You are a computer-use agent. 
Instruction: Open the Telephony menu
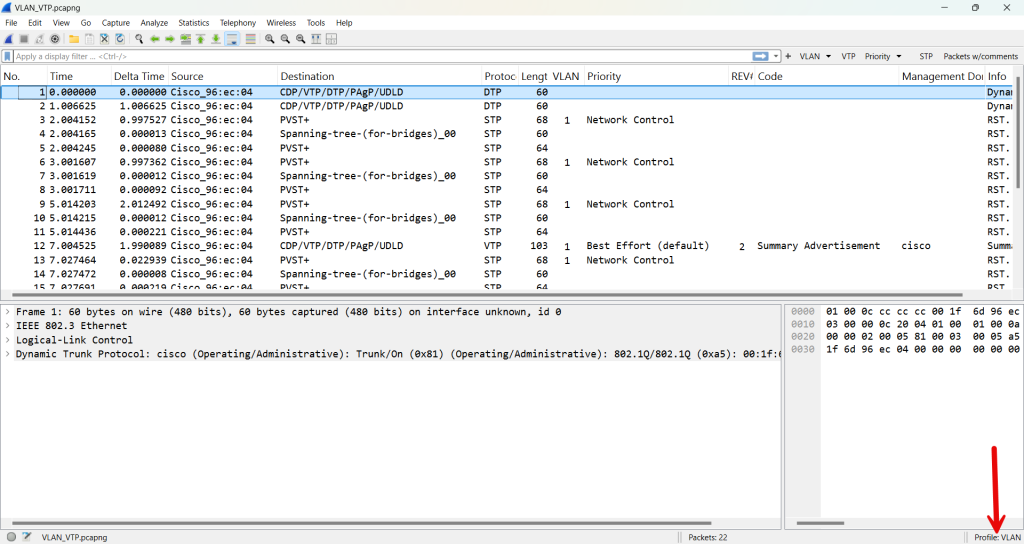[x=238, y=22]
